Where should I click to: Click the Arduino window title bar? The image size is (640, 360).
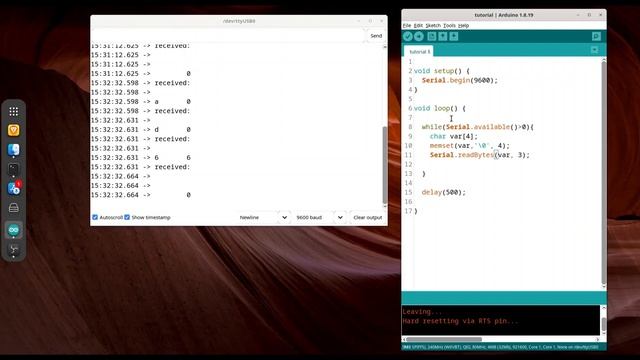[504, 15]
